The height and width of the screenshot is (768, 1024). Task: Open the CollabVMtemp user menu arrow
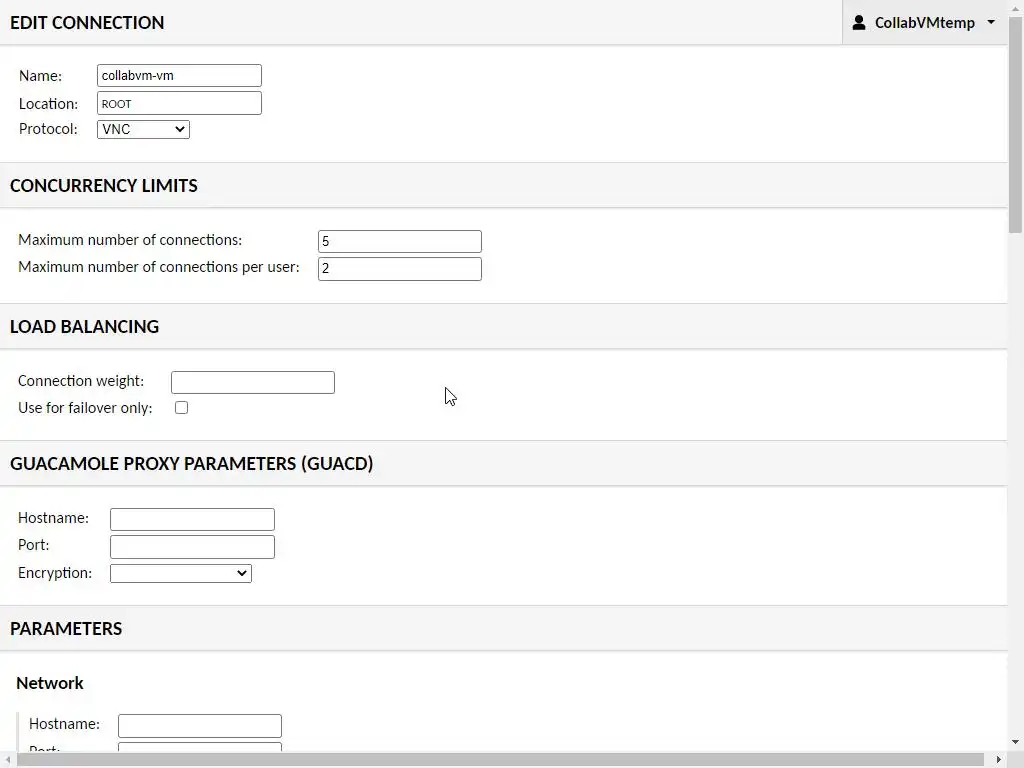click(991, 22)
